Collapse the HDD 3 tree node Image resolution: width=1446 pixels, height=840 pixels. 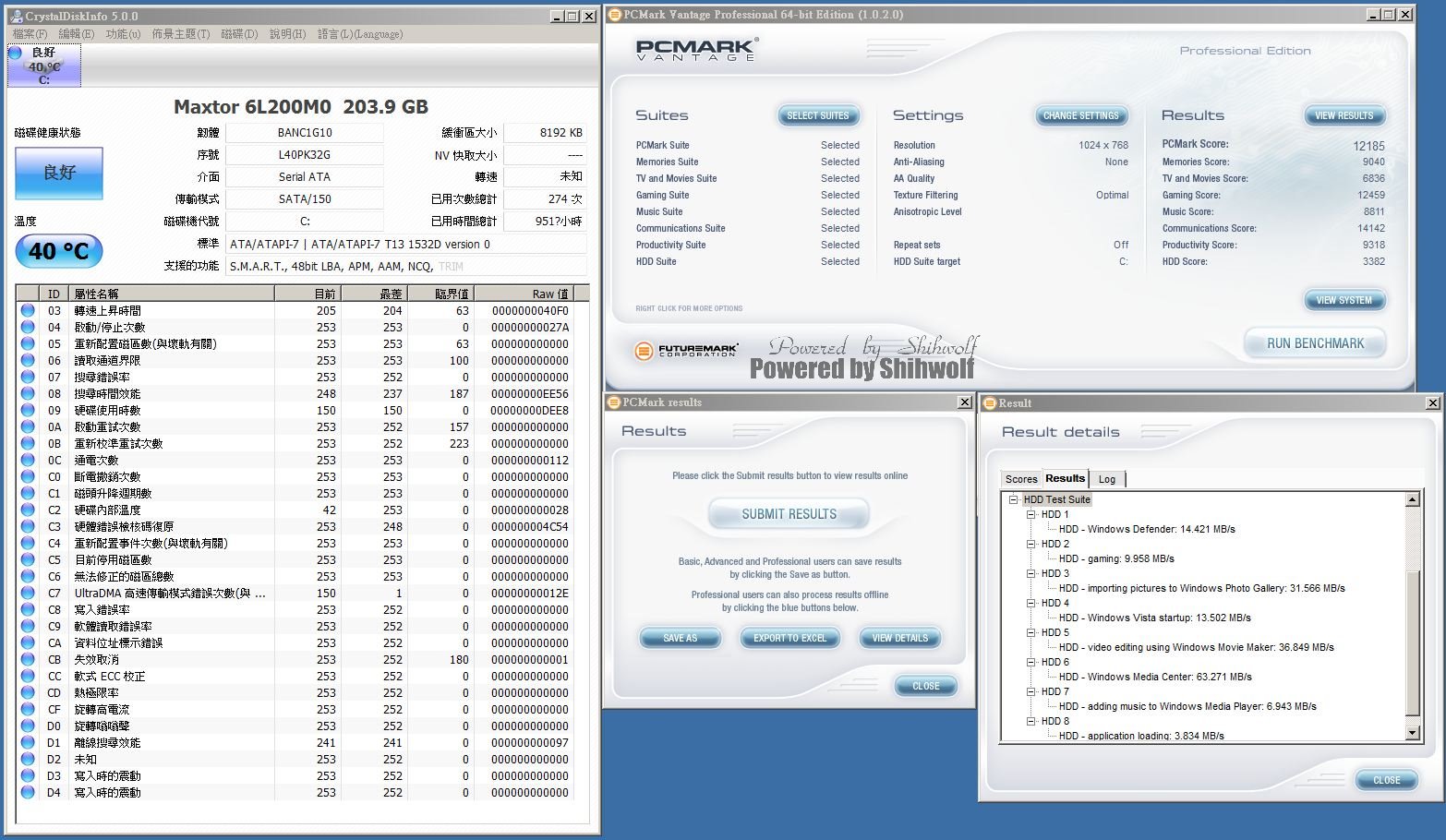coord(1031,574)
